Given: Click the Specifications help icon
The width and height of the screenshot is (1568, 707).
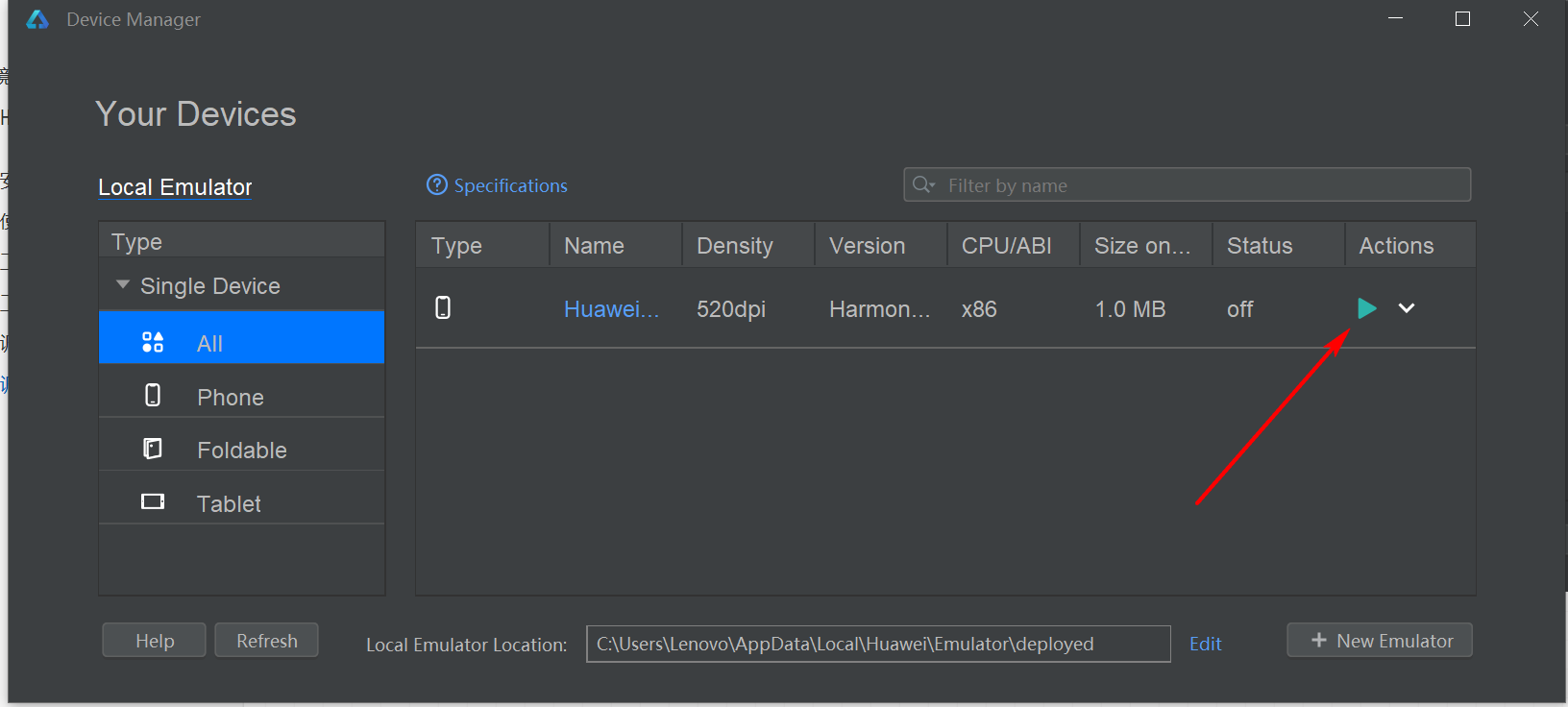Looking at the screenshot, I should click(437, 185).
